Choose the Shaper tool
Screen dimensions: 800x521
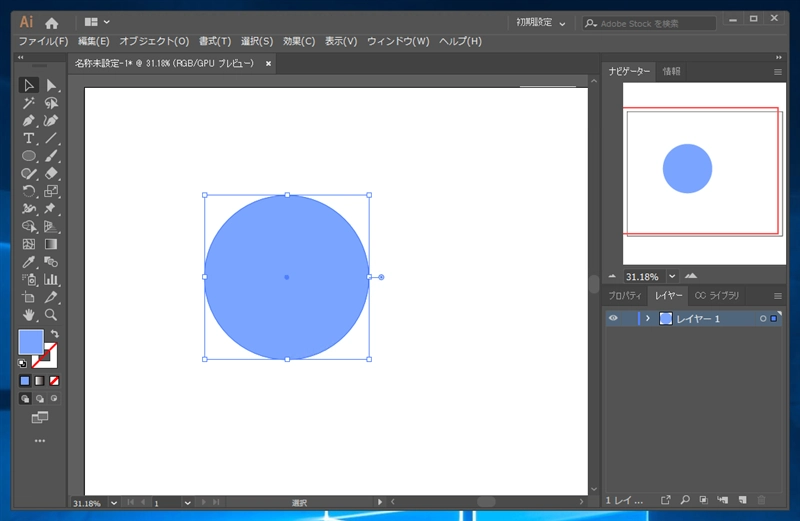tap(29, 173)
